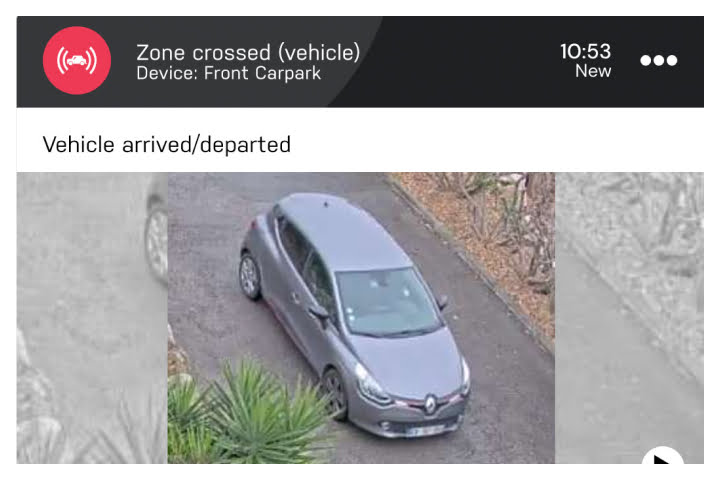Click the red vehicle zone alert icon
720x480 pixels.
77,61
